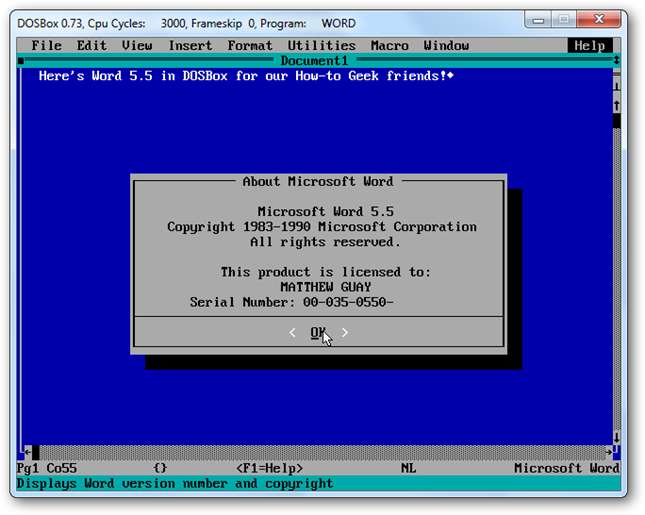Click the Document1 maximize arrow icon
This screenshot has width=645, height=515.
[616, 60]
